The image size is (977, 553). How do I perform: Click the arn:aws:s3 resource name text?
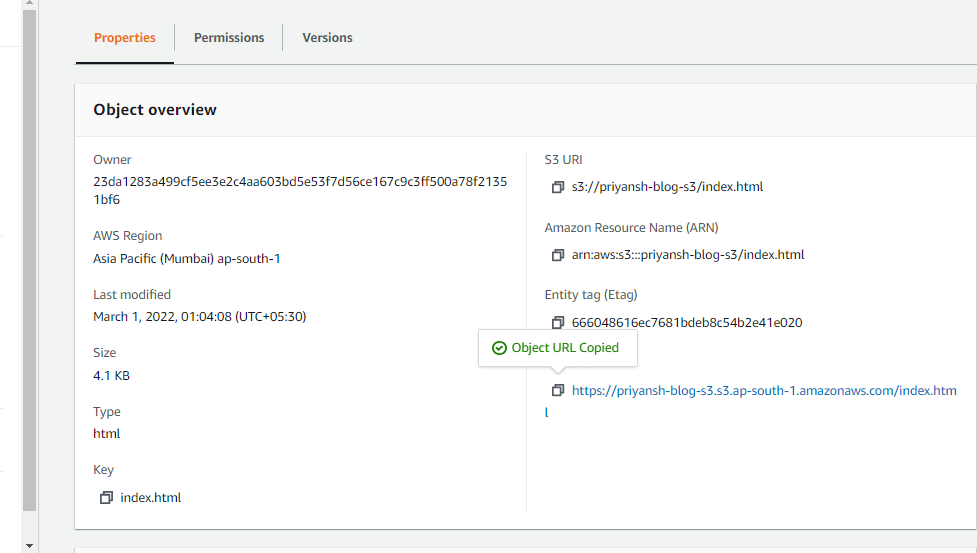click(x=688, y=255)
